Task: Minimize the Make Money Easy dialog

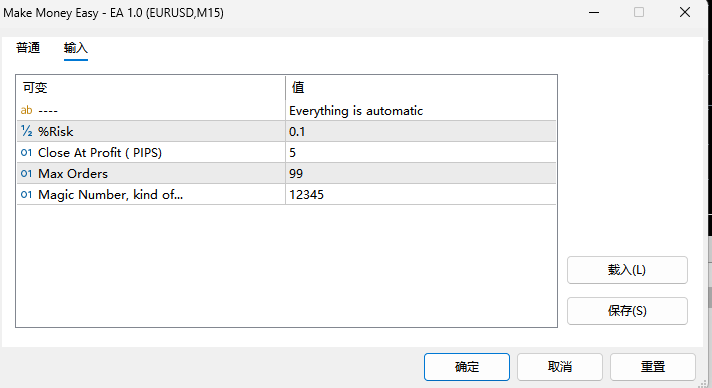Action: click(x=594, y=12)
